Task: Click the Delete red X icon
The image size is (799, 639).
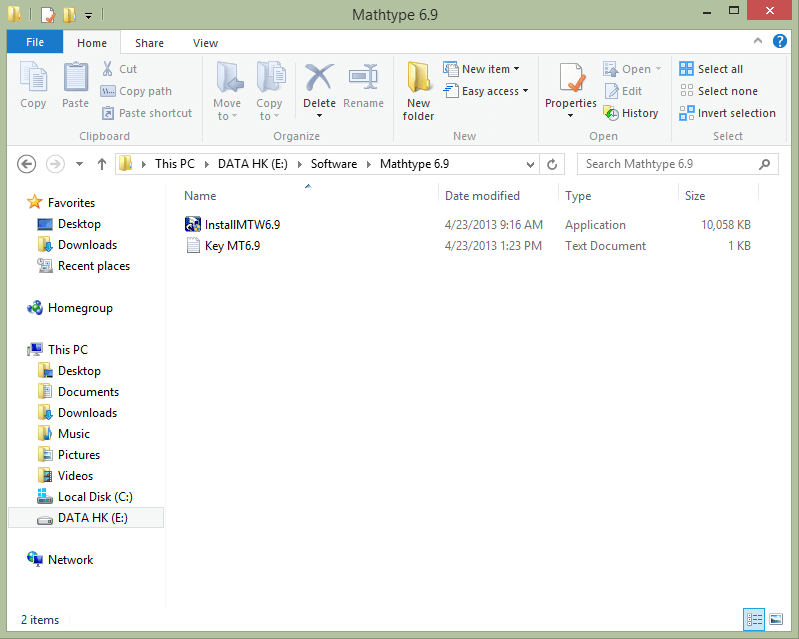Action: pyautogui.click(x=319, y=78)
